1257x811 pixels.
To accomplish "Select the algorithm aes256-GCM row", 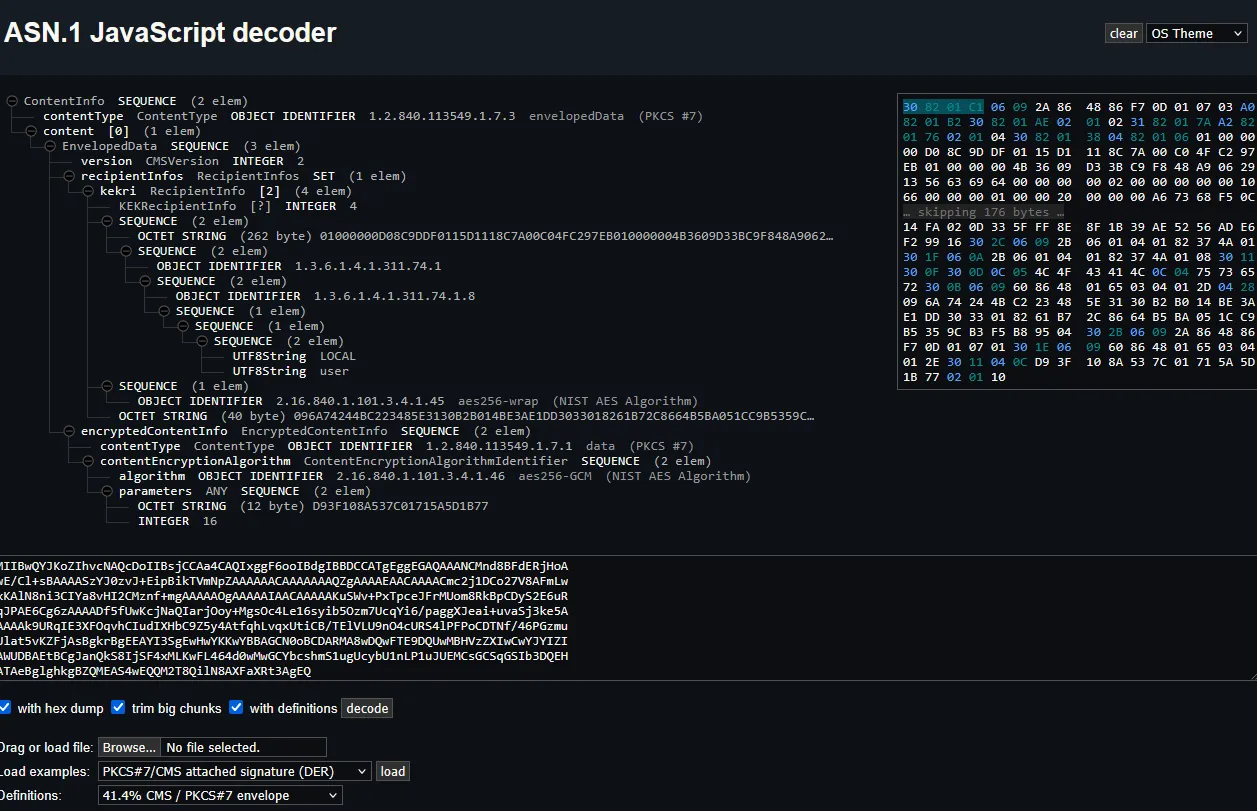I will coord(434,476).
